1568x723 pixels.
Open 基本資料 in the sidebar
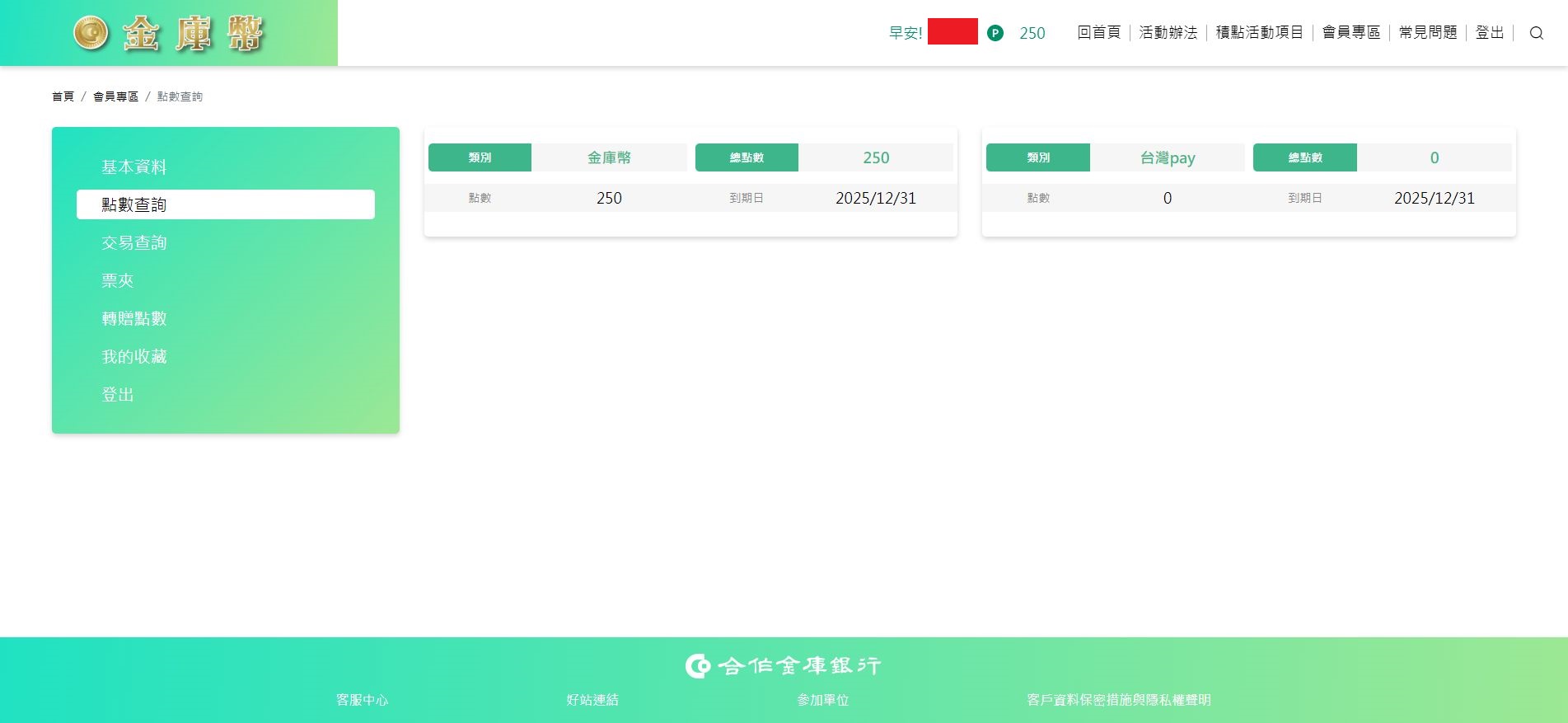[x=134, y=167]
